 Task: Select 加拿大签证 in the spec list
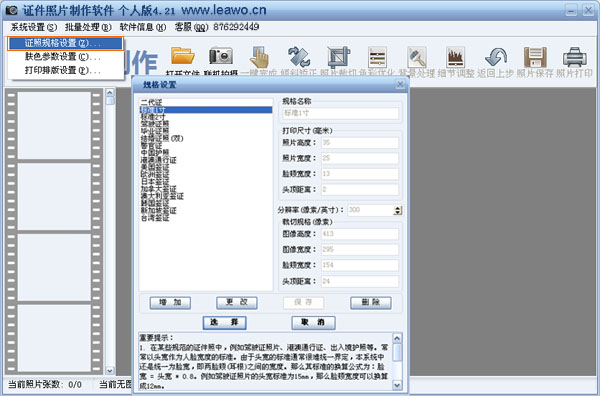[x=206, y=189]
